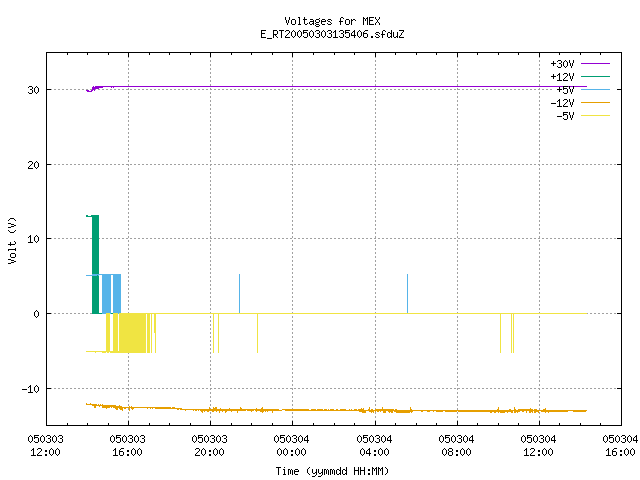Click the yellow -5V legend line sample
Image resolution: width=640 pixels, height=480 pixels.
[x=595, y=116]
